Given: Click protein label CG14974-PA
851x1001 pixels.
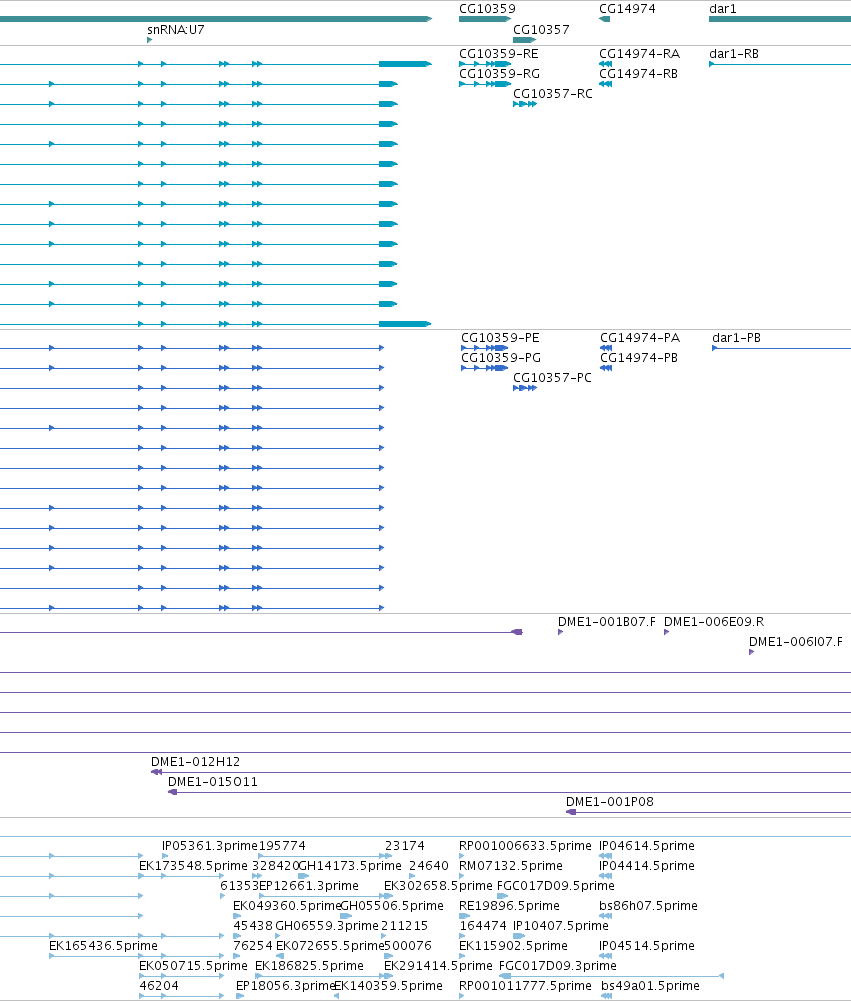Looking at the screenshot, I should tap(640, 338).
